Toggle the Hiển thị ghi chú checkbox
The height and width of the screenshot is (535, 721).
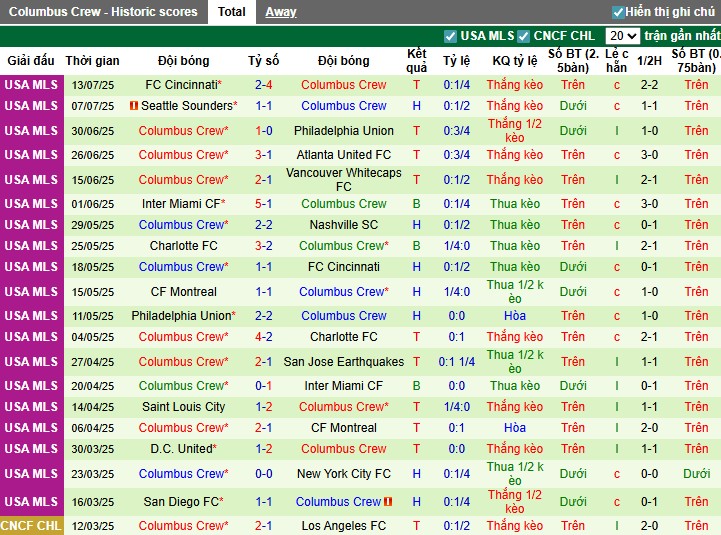[618, 12]
